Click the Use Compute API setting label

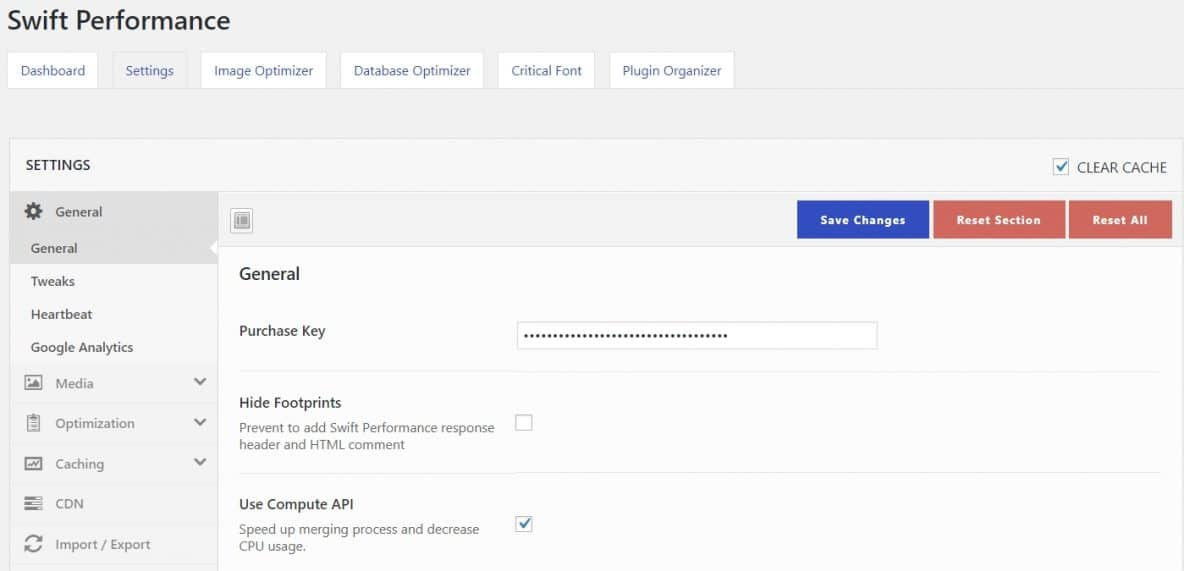(296, 504)
